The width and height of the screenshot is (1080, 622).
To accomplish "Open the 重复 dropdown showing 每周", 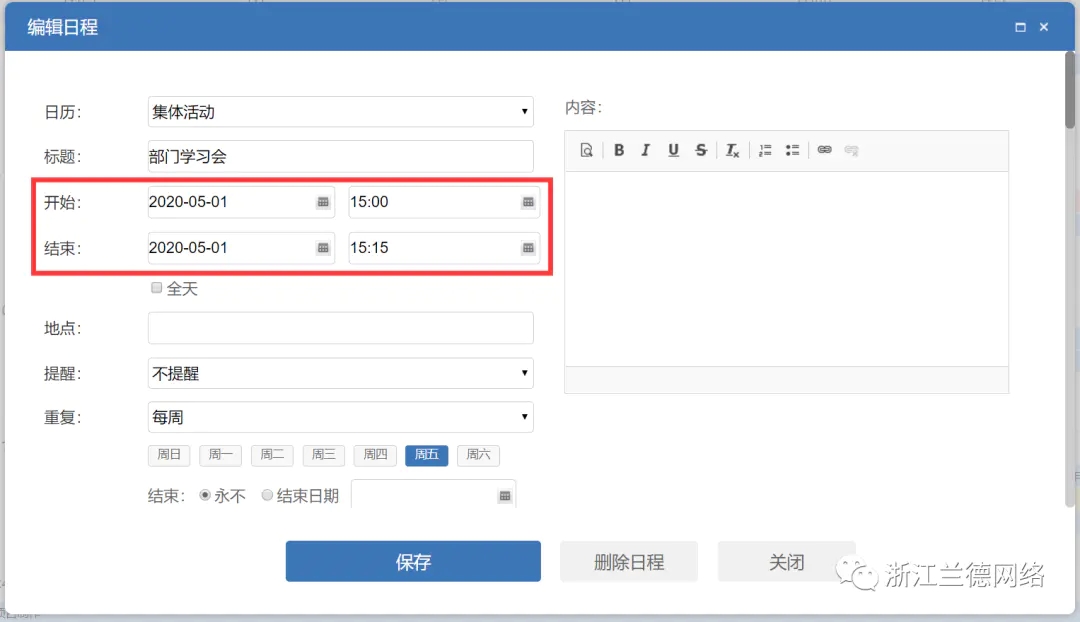I will tap(340, 417).
